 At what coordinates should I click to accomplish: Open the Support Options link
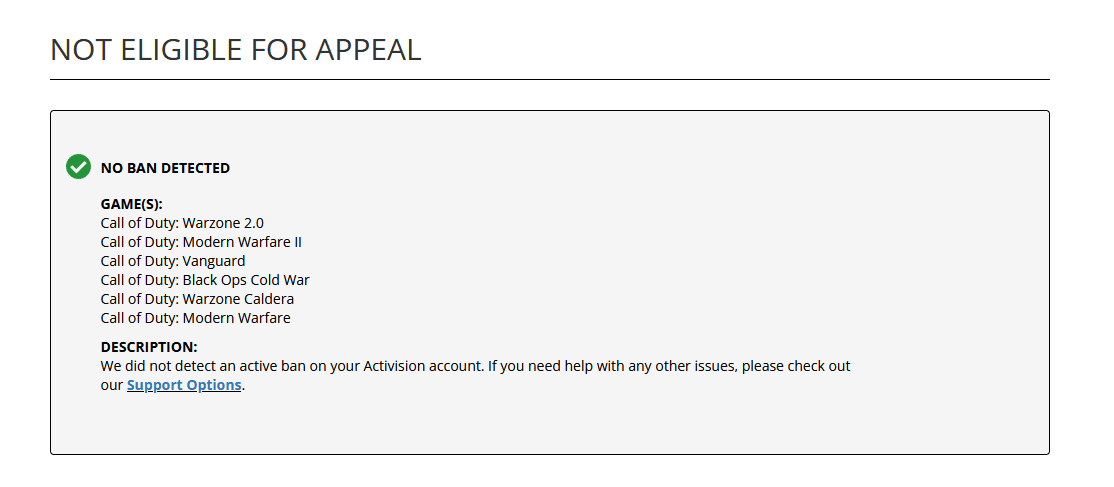tap(184, 385)
